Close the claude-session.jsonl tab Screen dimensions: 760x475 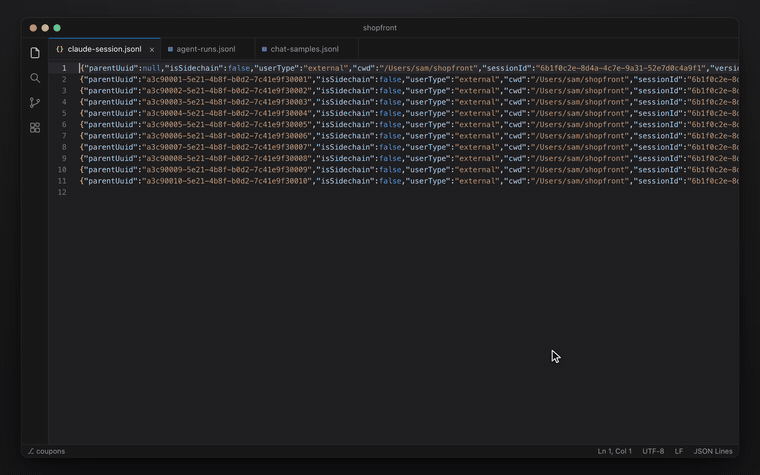pos(152,49)
